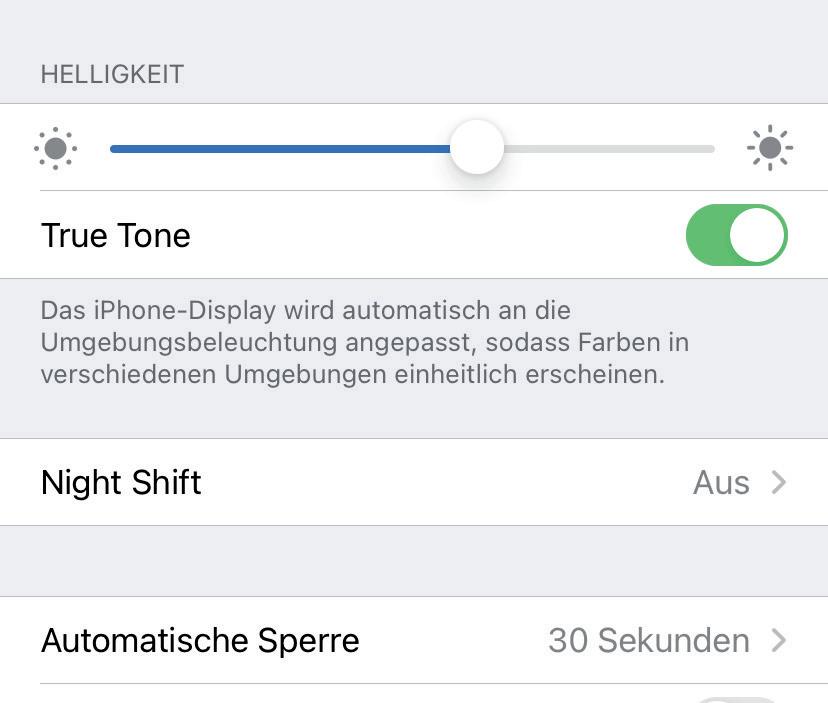The width and height of the screenshot is (828, 703).
Task: Tap the empty gray area above HELLIGKEIT
Action: point(414,25)
